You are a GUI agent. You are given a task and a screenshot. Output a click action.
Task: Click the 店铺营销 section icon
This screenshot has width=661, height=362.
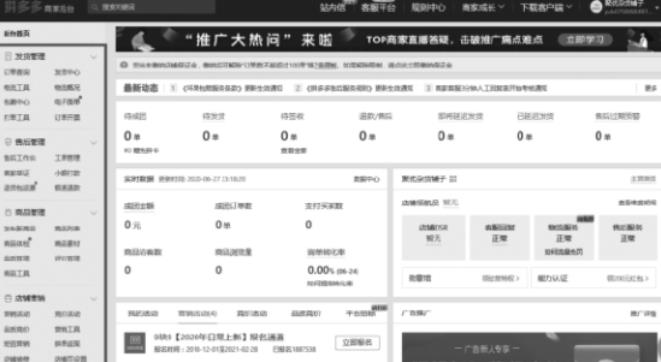[x=8, y=298]
